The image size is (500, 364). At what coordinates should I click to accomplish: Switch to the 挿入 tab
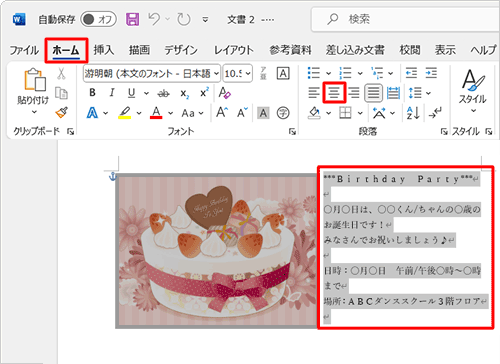[x=104, y=50]
